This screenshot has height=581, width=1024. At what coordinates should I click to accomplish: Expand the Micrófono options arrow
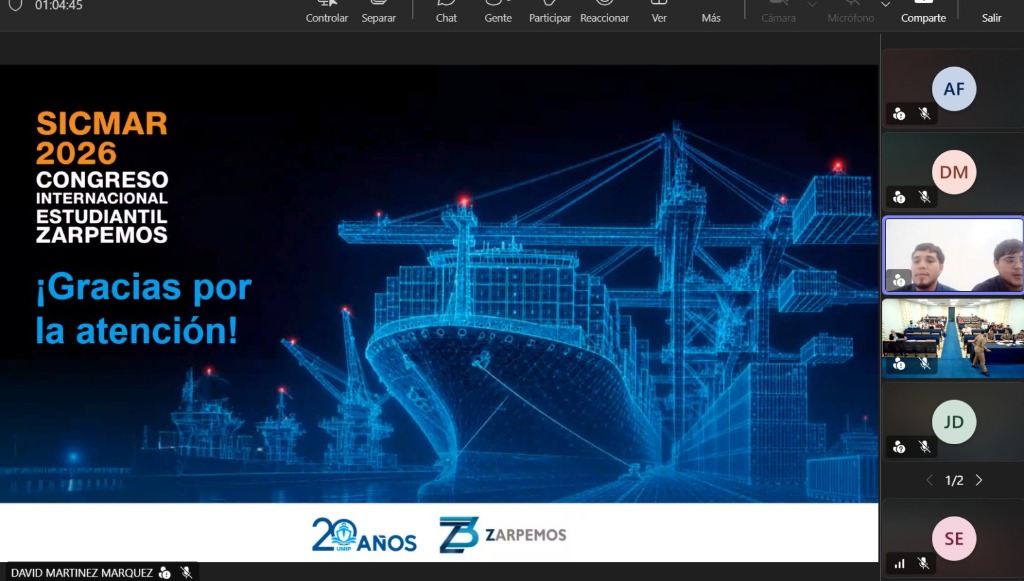point(886,5)
